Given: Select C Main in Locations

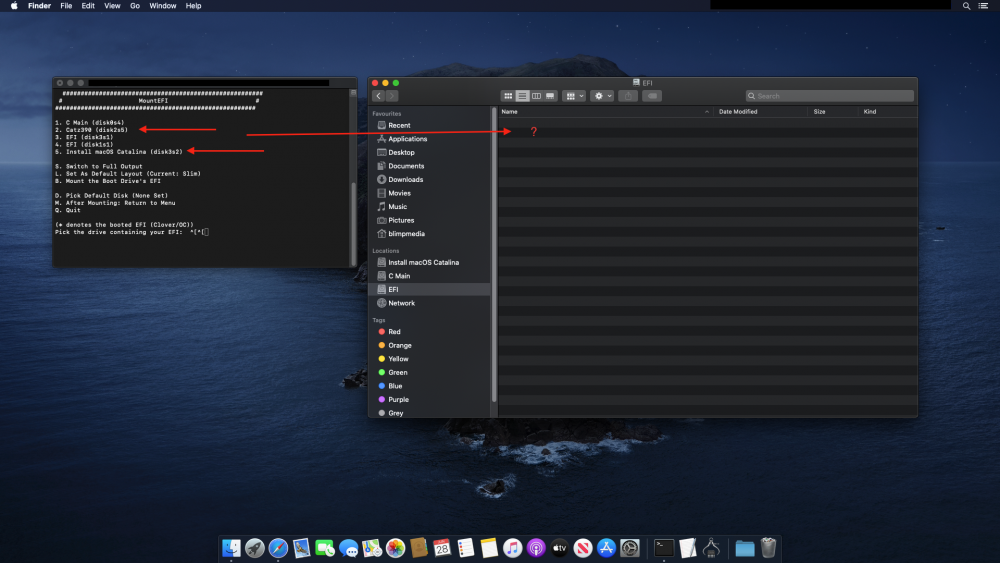Looking at the screenshot, I should pos(430,276).
